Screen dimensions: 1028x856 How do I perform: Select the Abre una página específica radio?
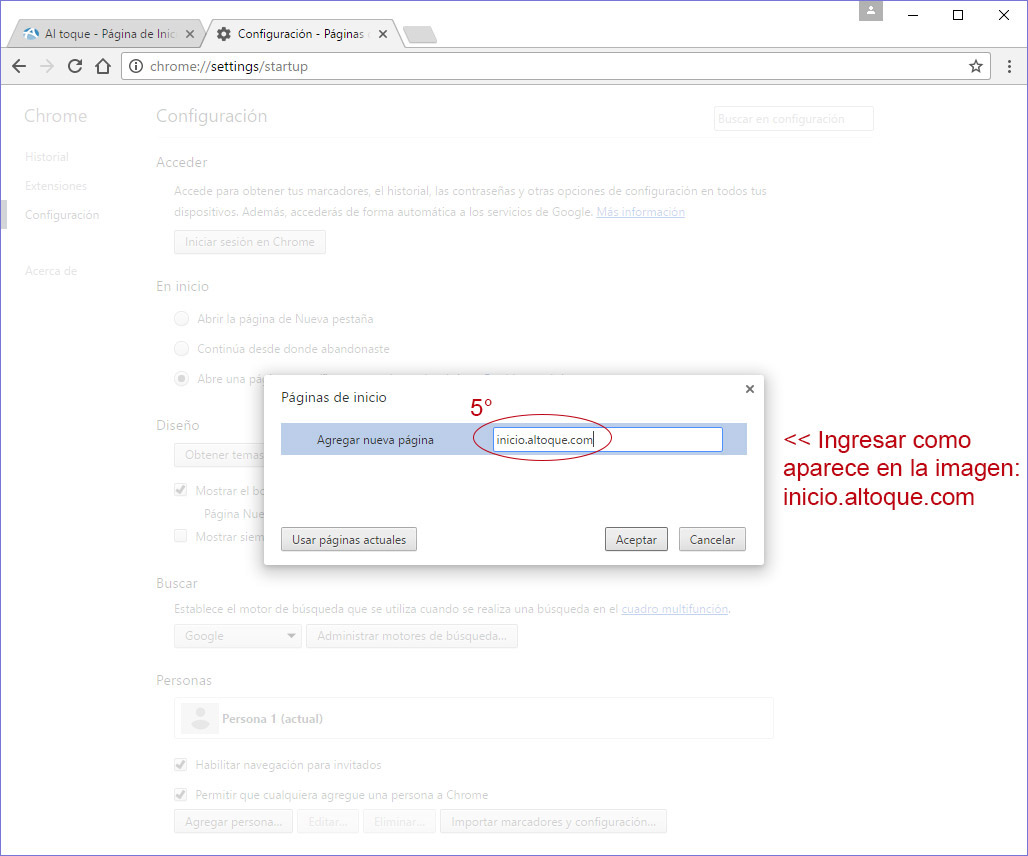[x=182, y=379]
